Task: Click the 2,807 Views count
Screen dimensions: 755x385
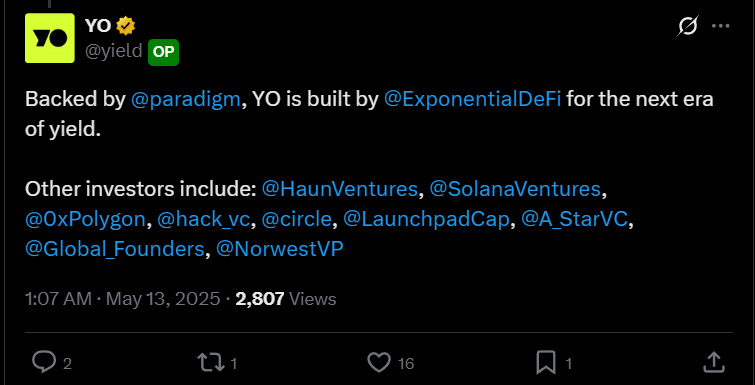Action: pos(286,299)
